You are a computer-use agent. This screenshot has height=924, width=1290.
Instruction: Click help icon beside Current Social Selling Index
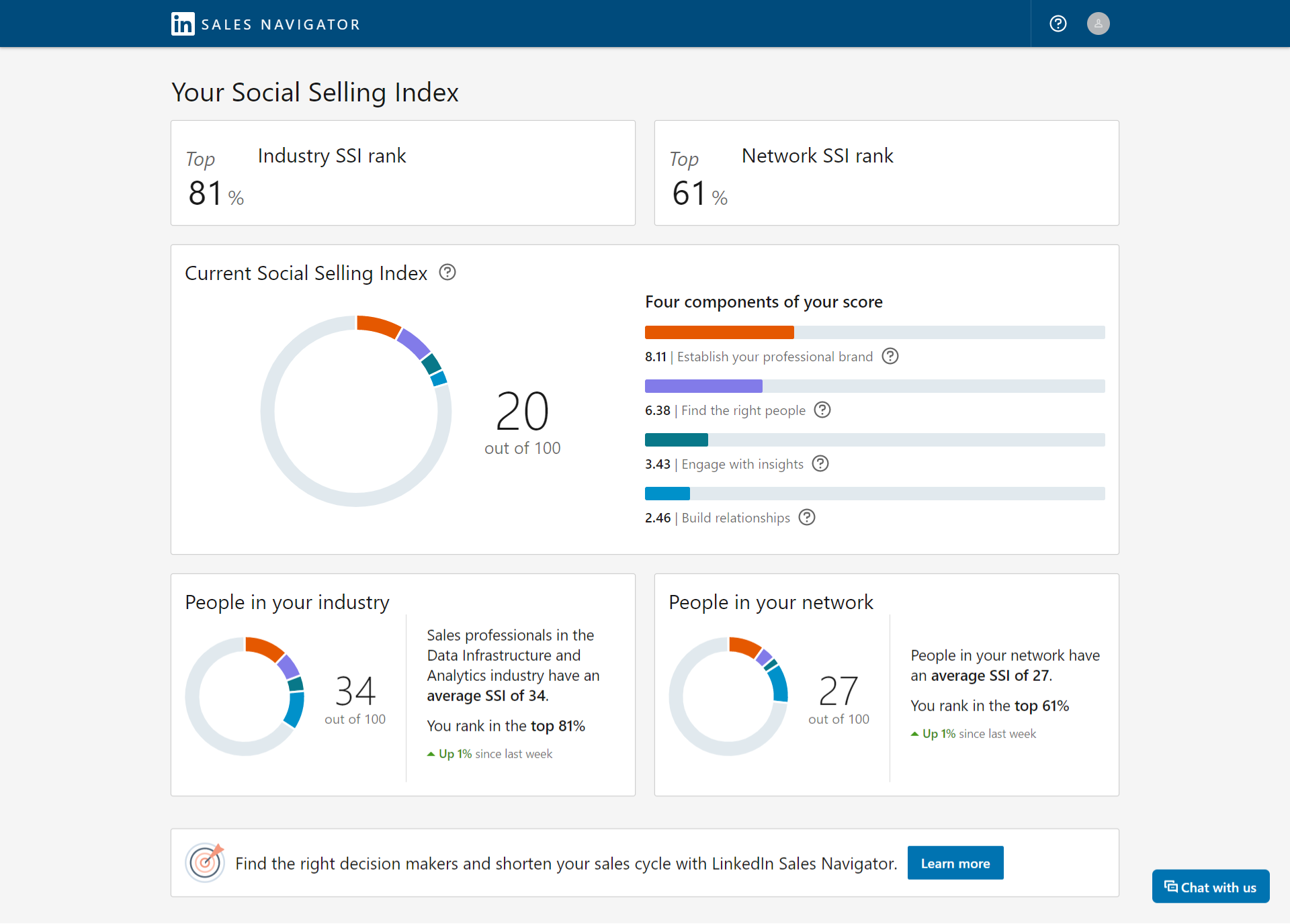[x=447, y=272]
